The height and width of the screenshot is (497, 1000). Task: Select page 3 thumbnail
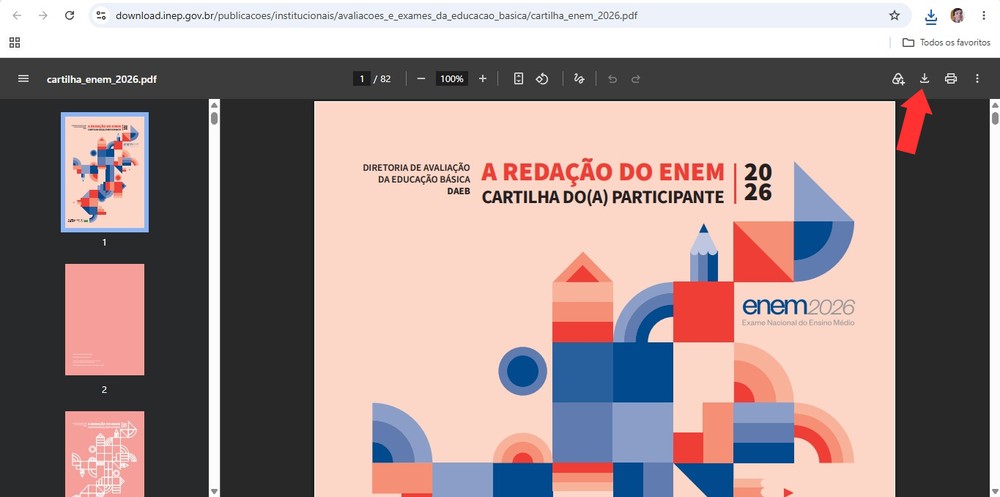[105, 454]
